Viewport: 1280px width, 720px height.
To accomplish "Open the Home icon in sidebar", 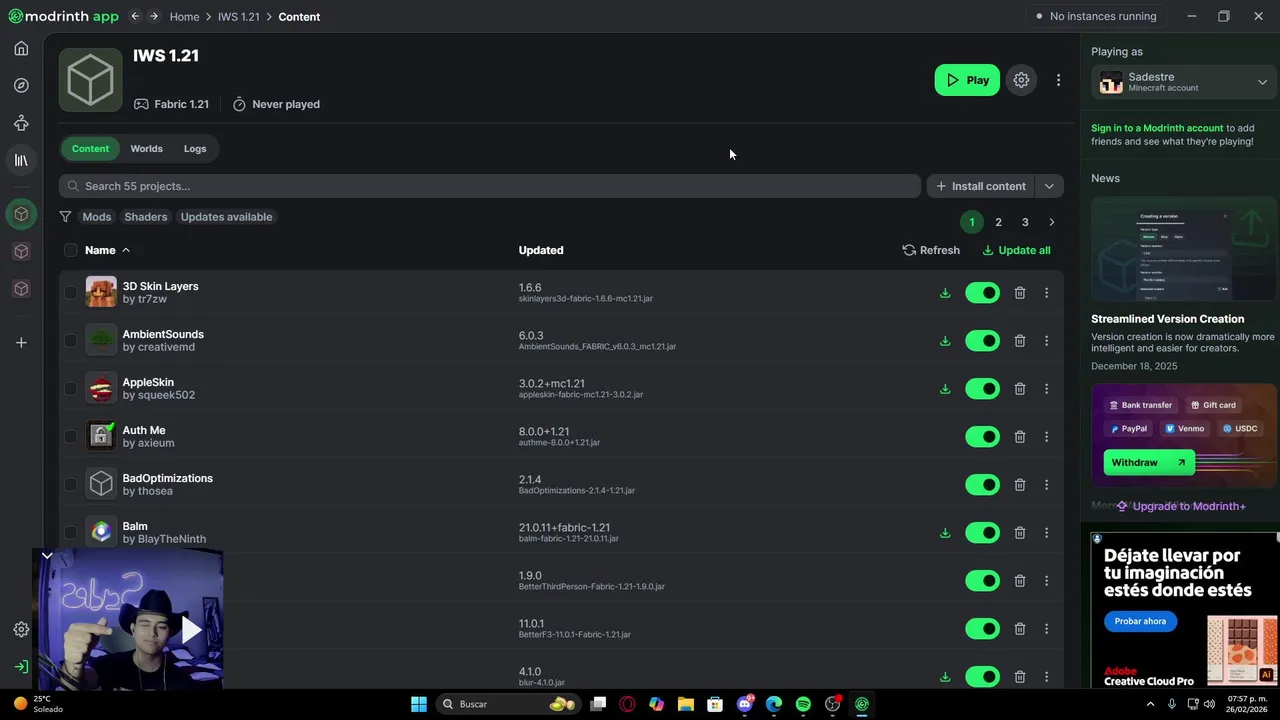I will click(21, 48).
